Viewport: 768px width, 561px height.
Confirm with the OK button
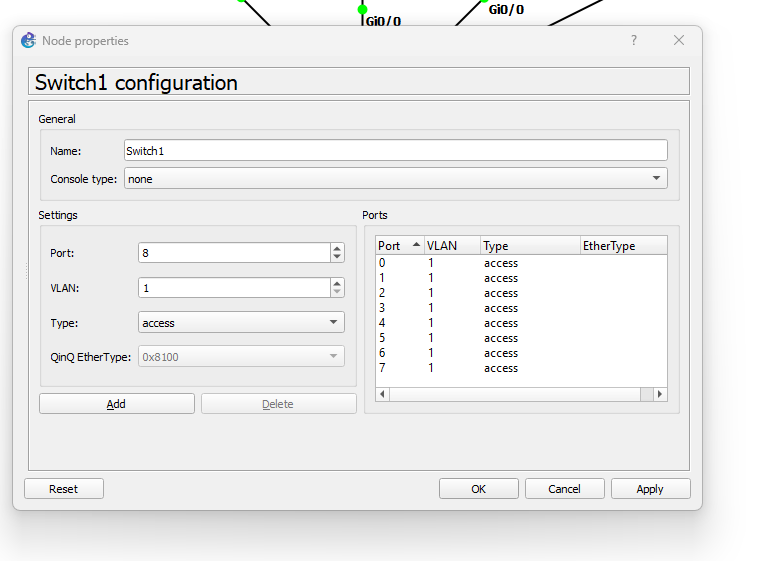pyautogui.click(x=479, y=488)
